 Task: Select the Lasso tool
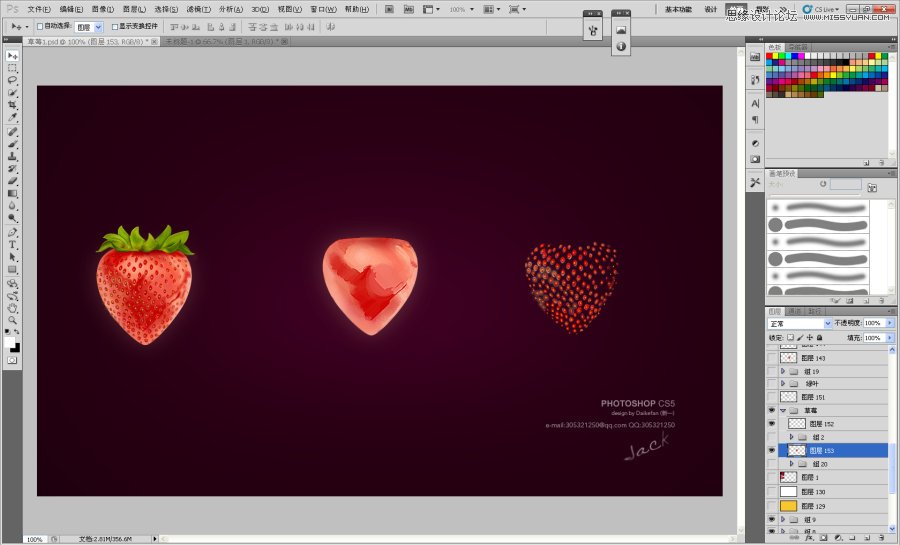13,80
